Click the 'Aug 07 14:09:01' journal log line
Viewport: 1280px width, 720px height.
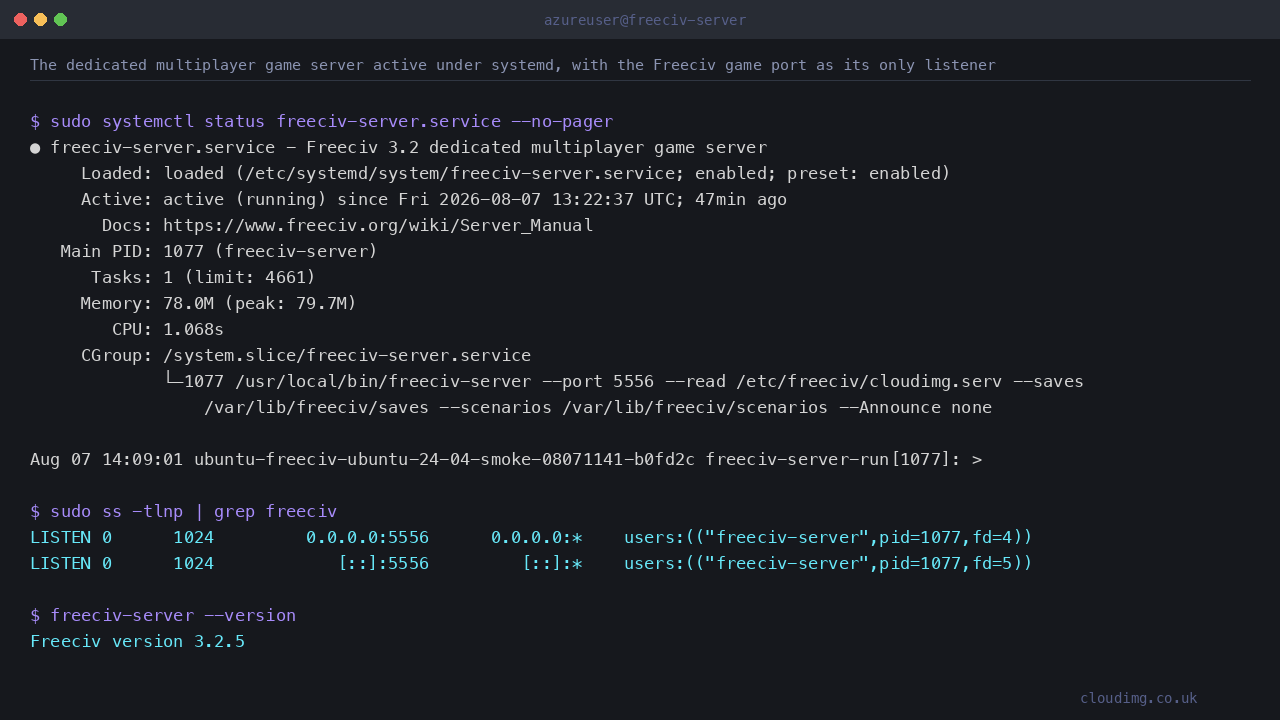(x=506, y=459)
